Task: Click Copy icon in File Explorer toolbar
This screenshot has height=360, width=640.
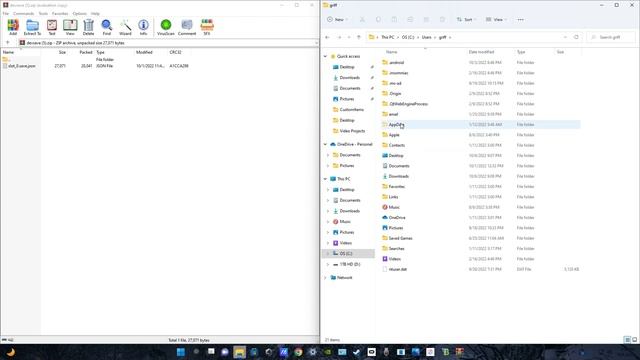Action: point(378,20)
